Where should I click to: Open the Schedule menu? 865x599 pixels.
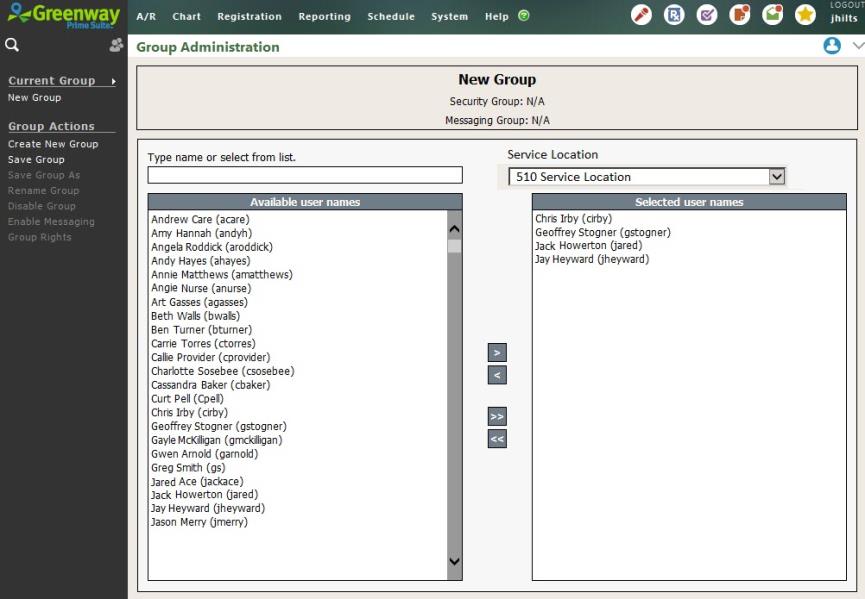[x=390, y=16]
